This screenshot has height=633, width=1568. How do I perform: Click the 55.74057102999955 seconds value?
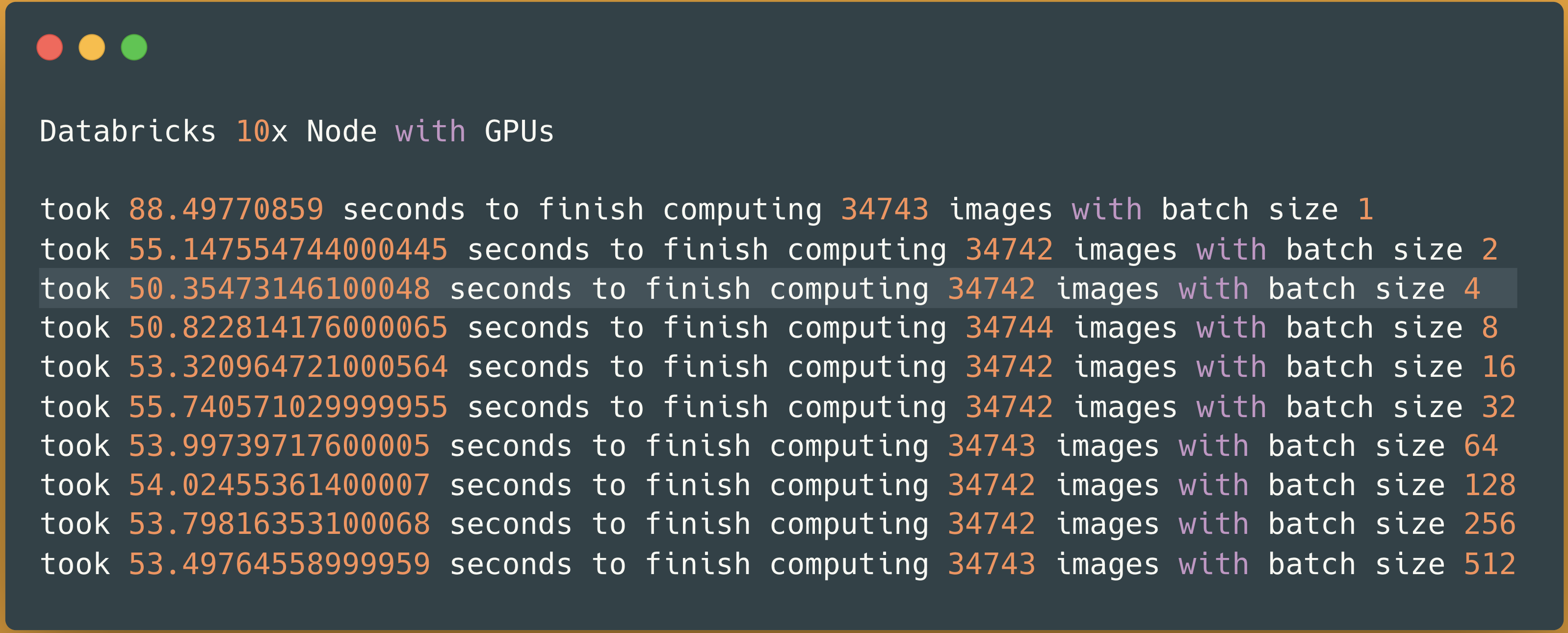tap(288, 407)
